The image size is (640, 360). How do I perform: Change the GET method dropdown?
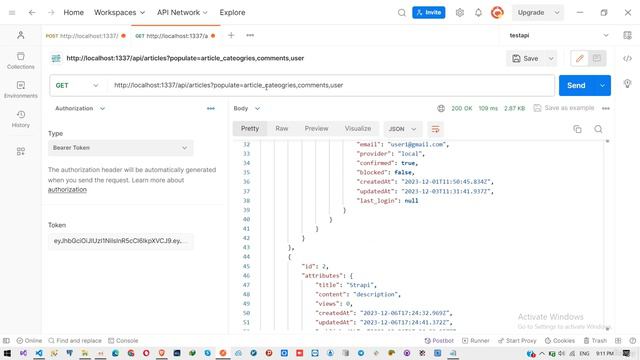[77, 85]
